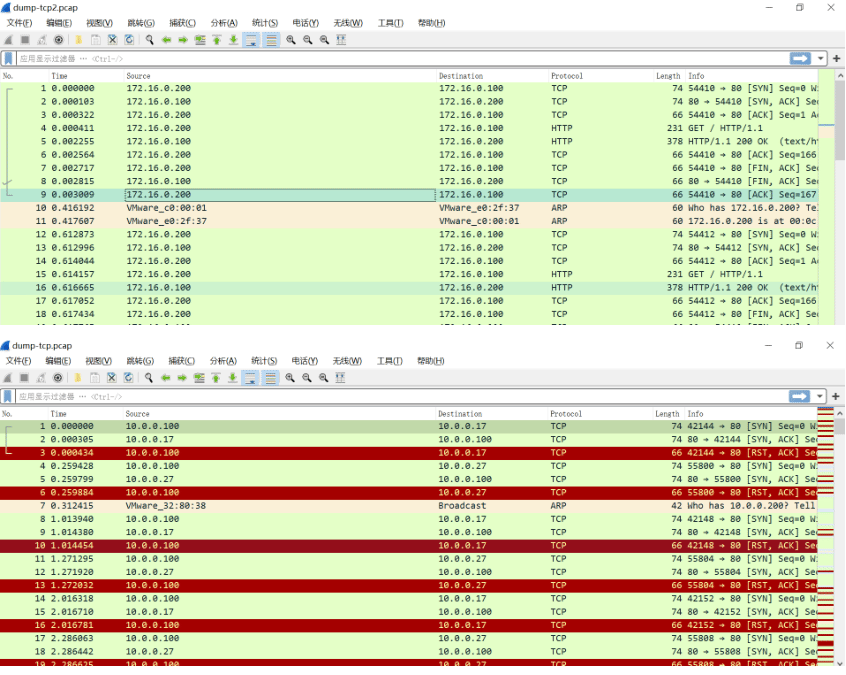Click Zoom in icon in dump-tcp2.pcap toolbar
Screen dimensions: 846x675
(291, 40)
